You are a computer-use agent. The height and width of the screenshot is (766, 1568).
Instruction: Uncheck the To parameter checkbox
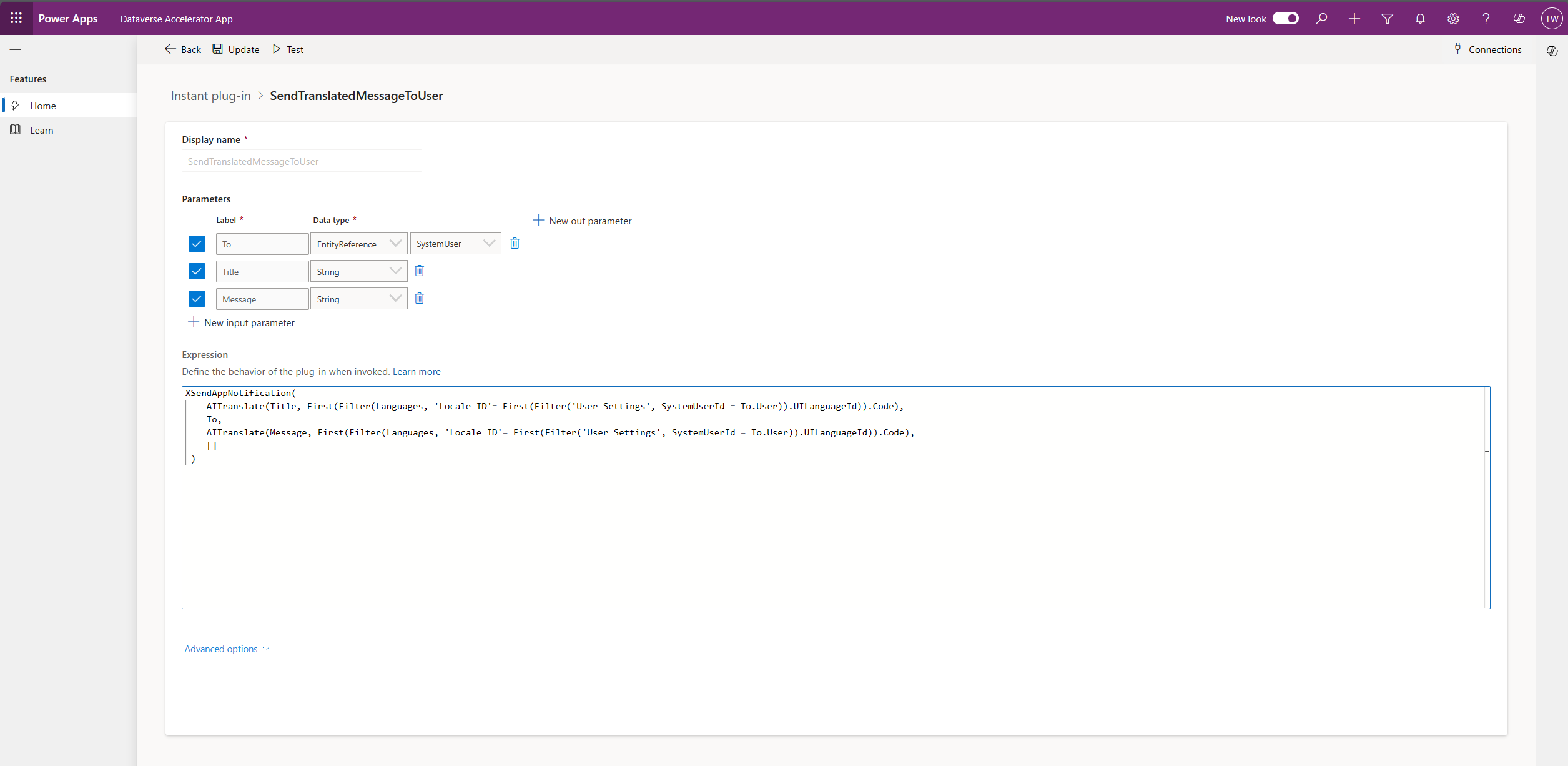pos(197,244)
